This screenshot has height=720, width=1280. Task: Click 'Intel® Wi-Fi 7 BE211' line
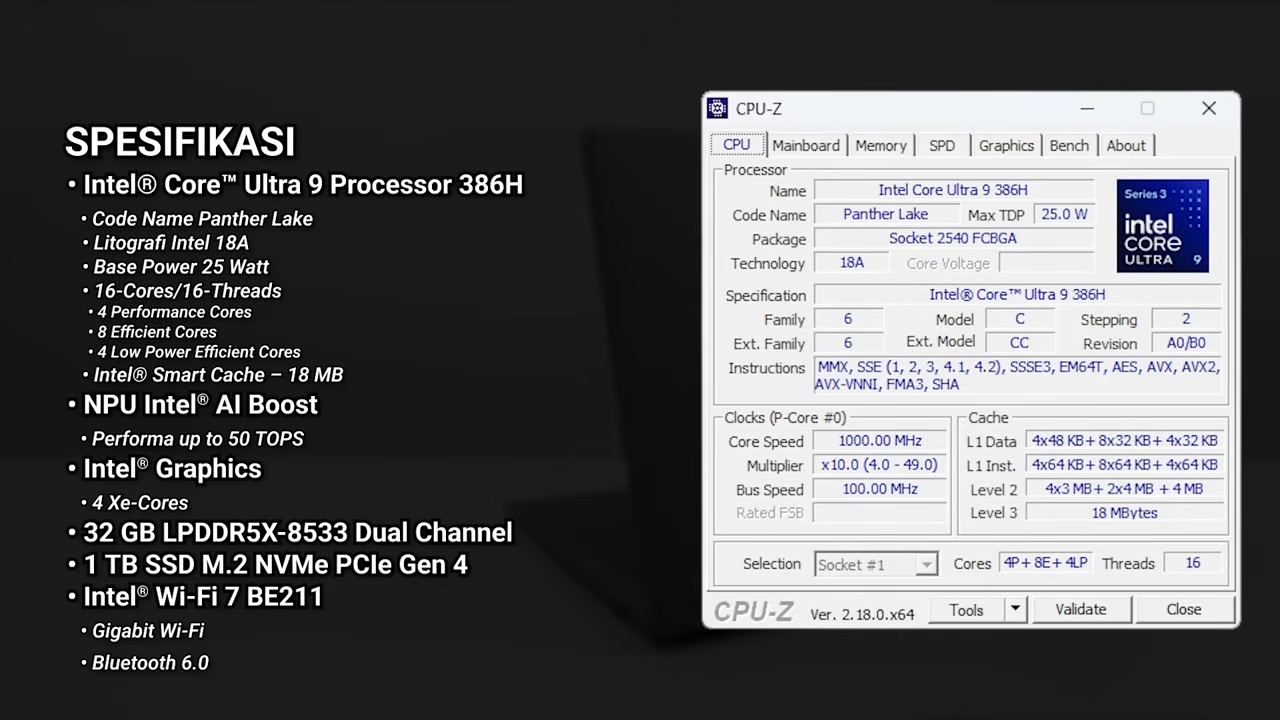pyautogui.click(x=203, y=597)
